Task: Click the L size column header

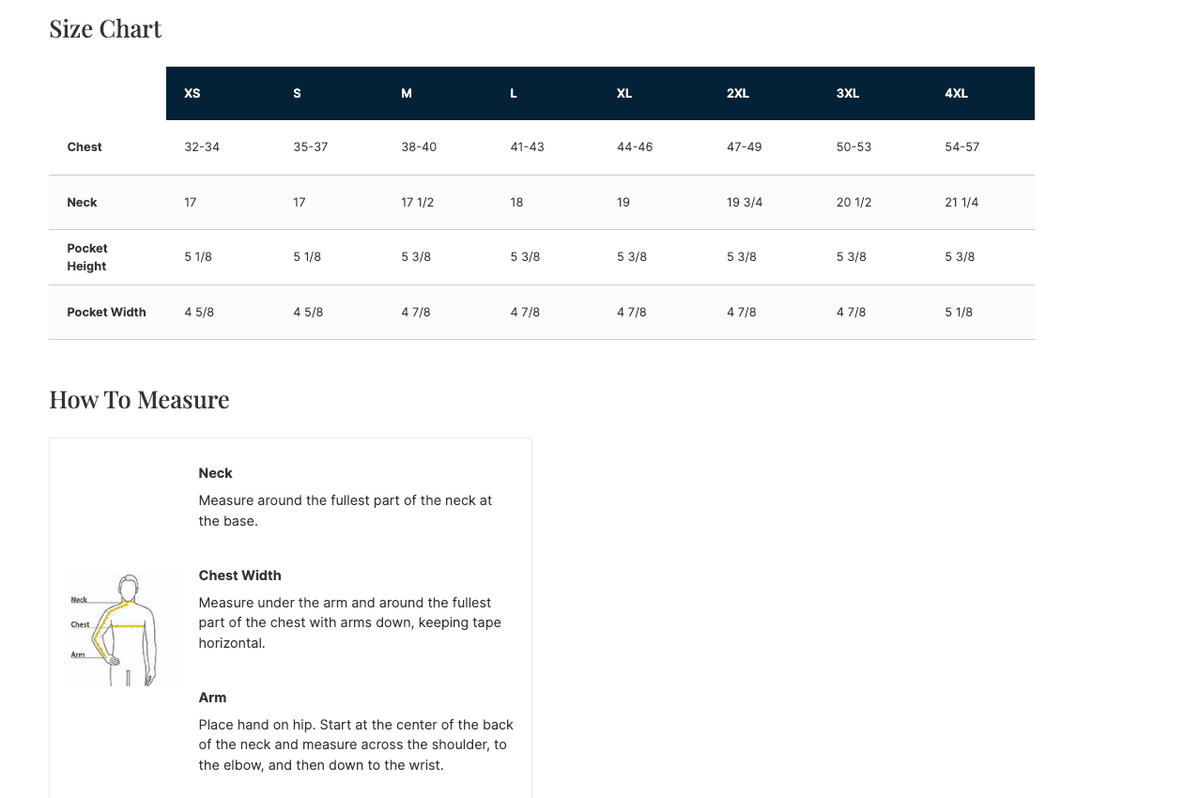Action: click(513, 93)
